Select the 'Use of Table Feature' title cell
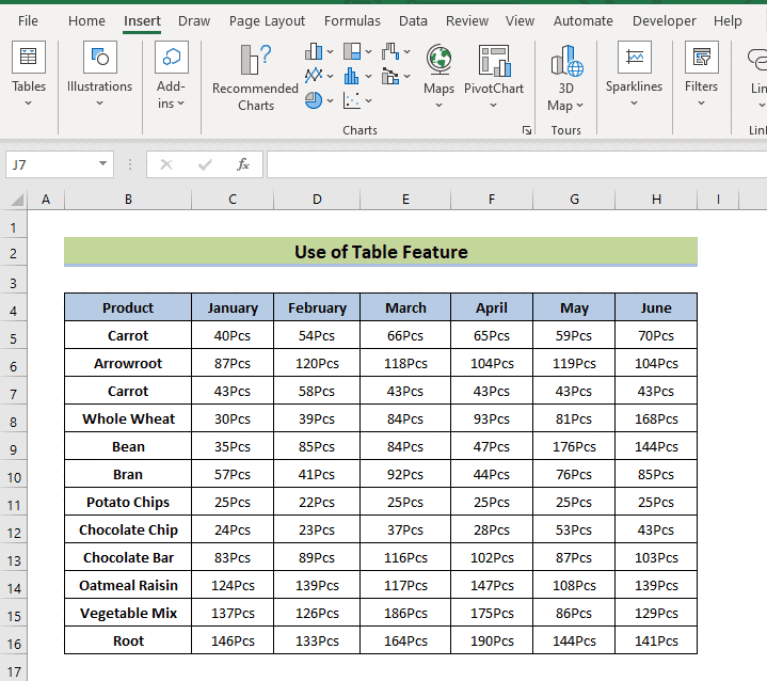This screenshot has height=681, width=767. pyautogui.click(x=381, y=252)
